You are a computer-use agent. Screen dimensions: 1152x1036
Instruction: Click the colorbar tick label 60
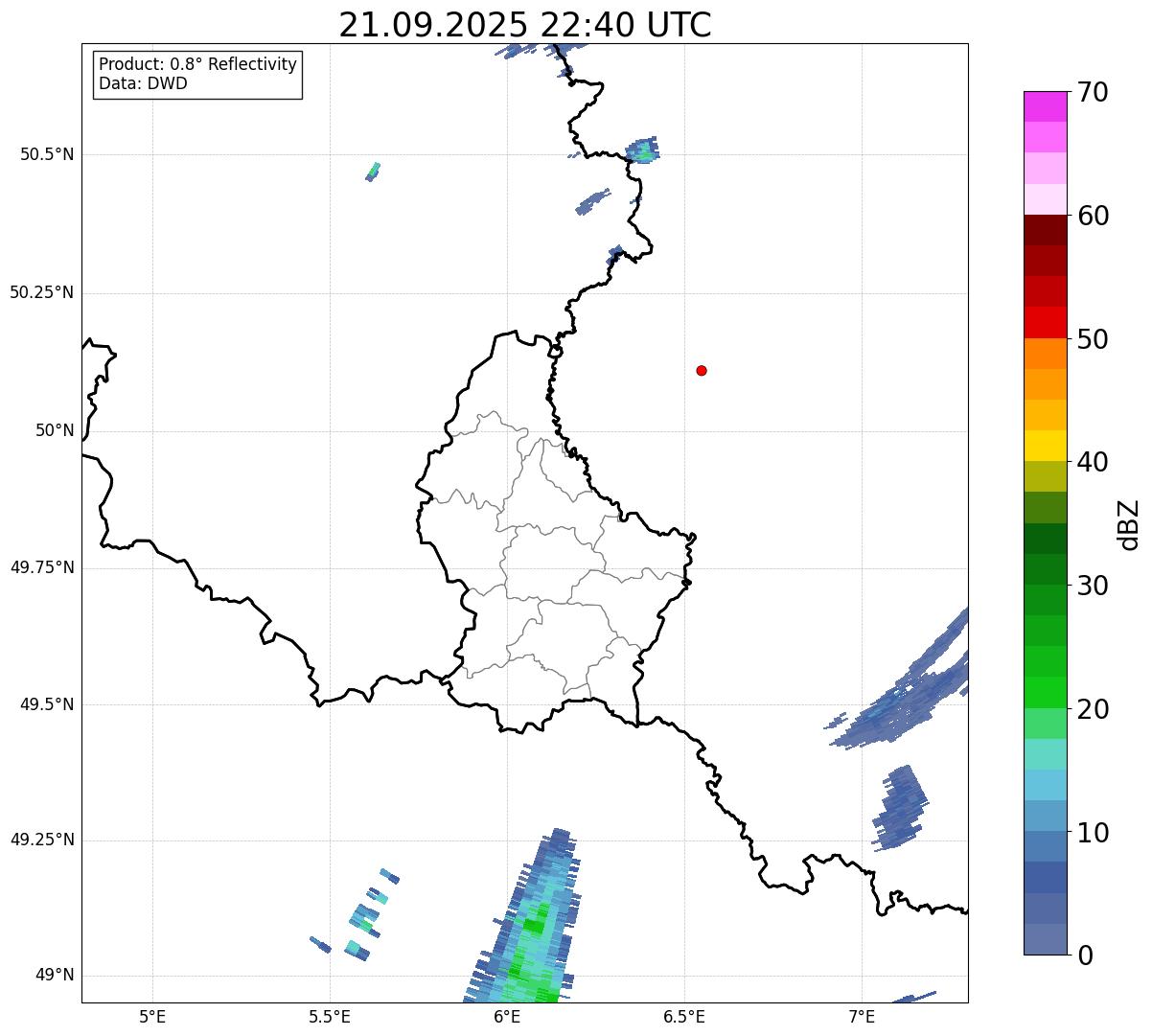pyautogui.click(x=1094, y=216)
